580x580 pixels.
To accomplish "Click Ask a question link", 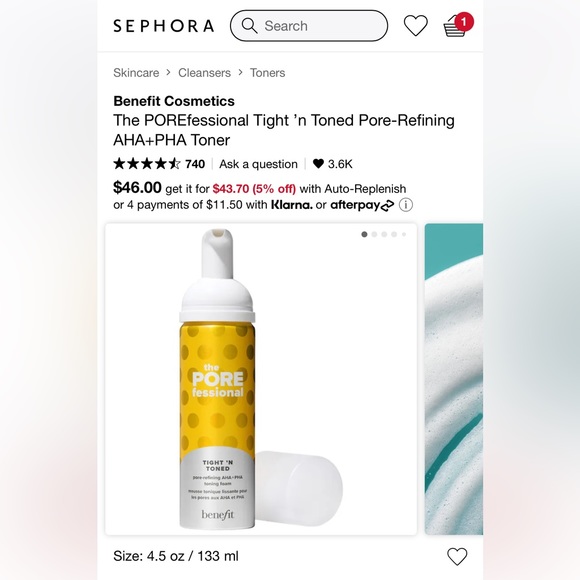I will point(258,164).
